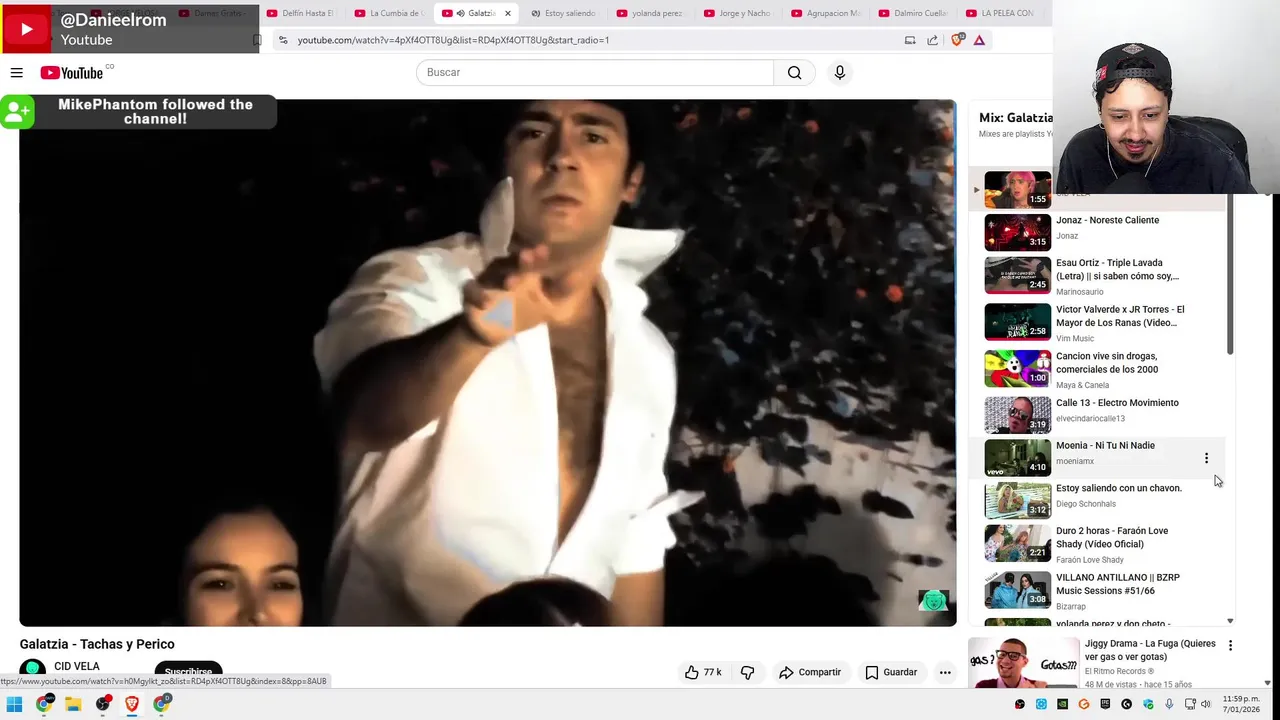
Task: Click the Mix: Galatzia playlist title
Action: [1015, 117]
